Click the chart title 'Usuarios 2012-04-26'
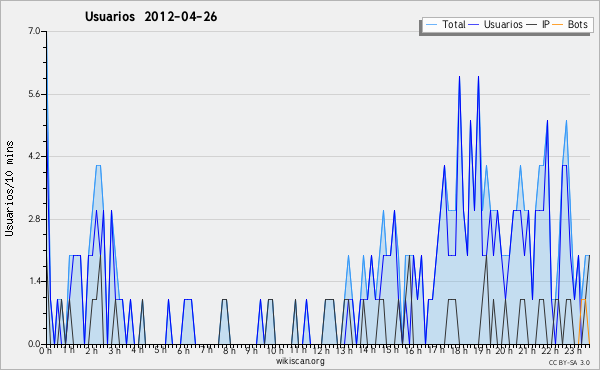 pyautogui.click(x=151, y=17)
